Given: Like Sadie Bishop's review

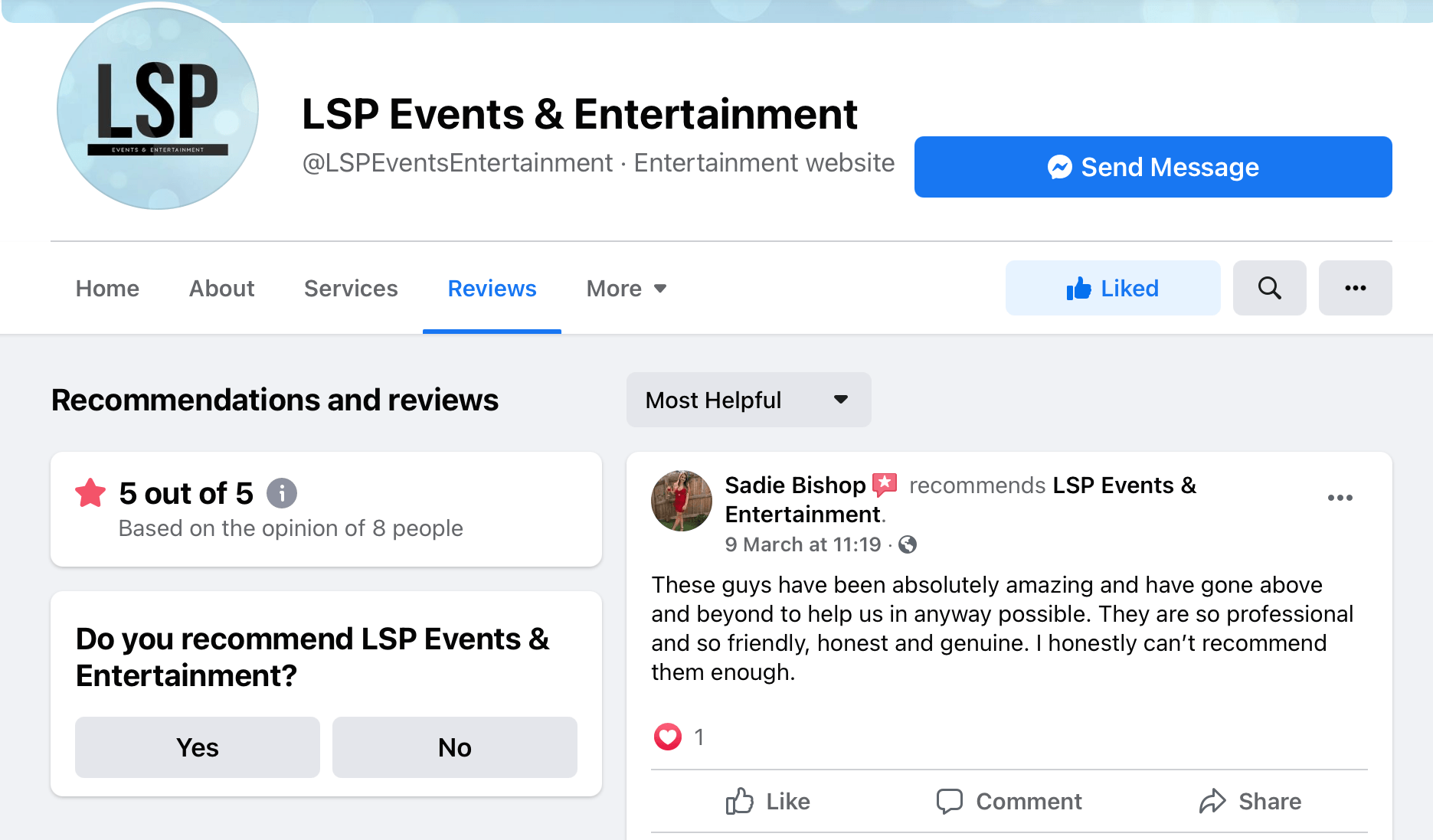Looking at the screenshot, I should [768, 801].
